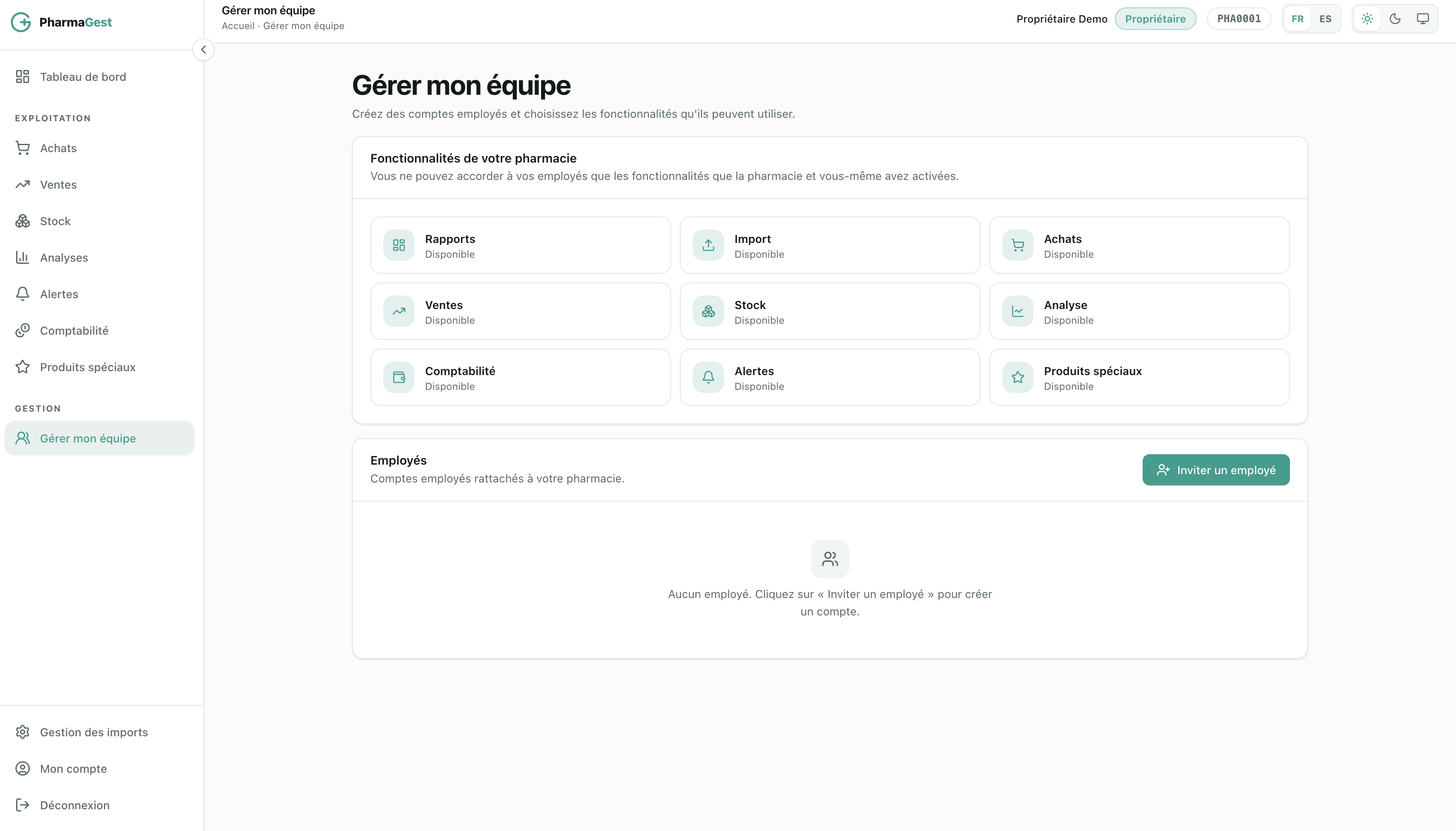Collapse the sidebar with the chevron button
Viewport: 1456px width, 831px height.
pyautogui.click(x=203, y=50)
